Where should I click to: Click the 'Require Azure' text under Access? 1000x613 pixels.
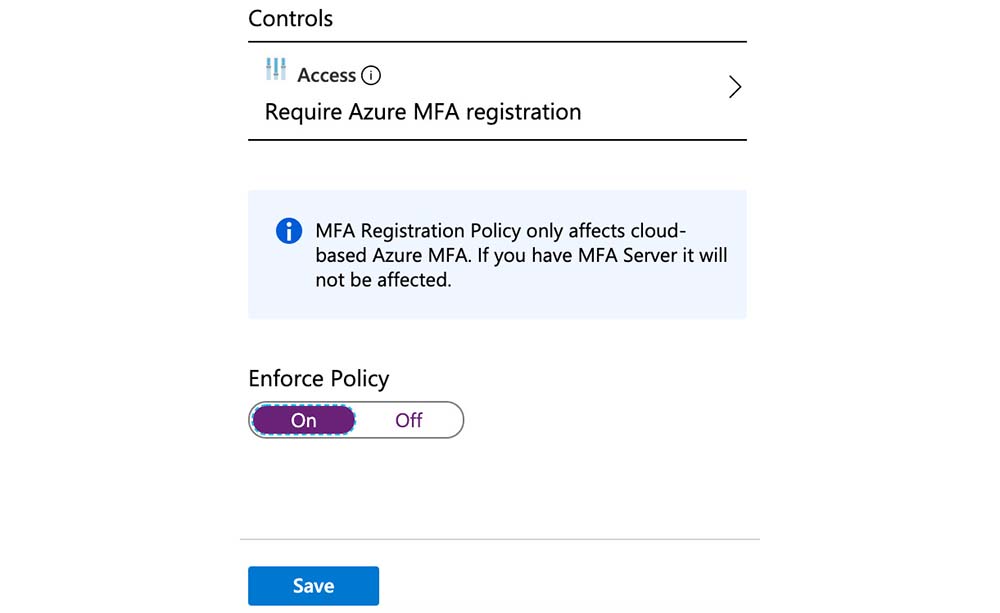click(x=334, y=112)
